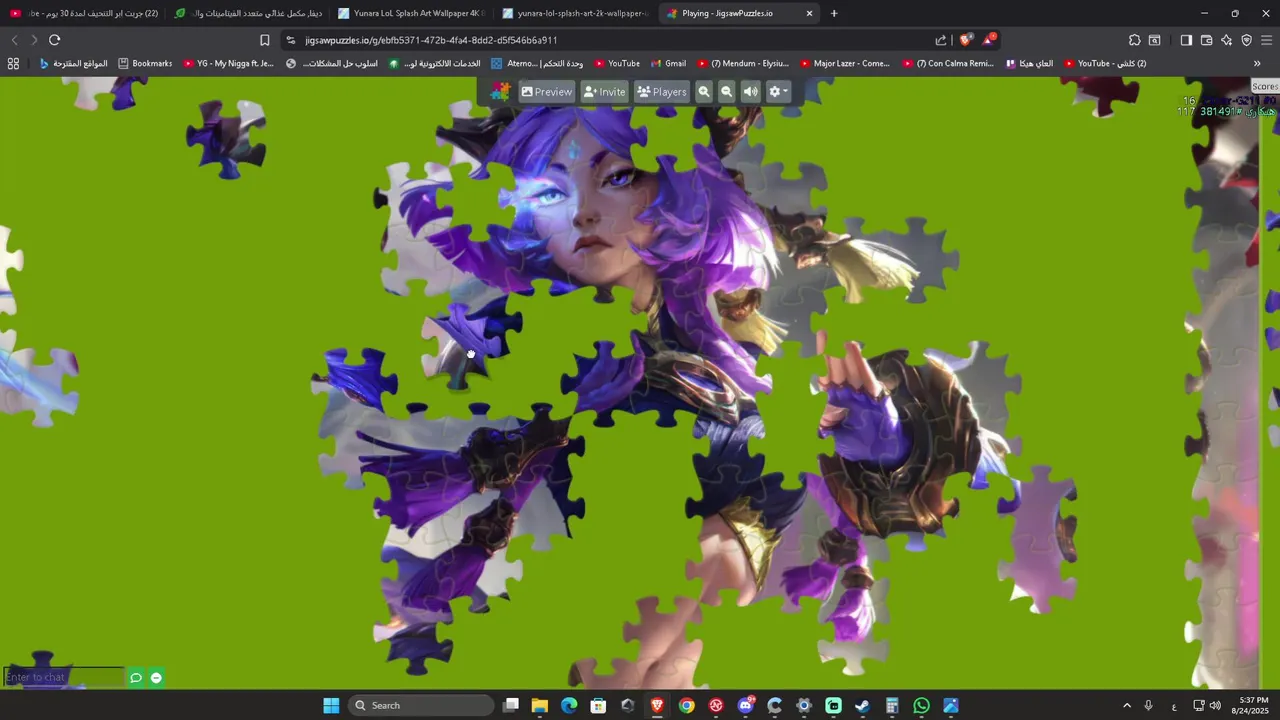Click the jigsawpuzzles.io address bar
1280x720 pixels.
pos(430,40)
